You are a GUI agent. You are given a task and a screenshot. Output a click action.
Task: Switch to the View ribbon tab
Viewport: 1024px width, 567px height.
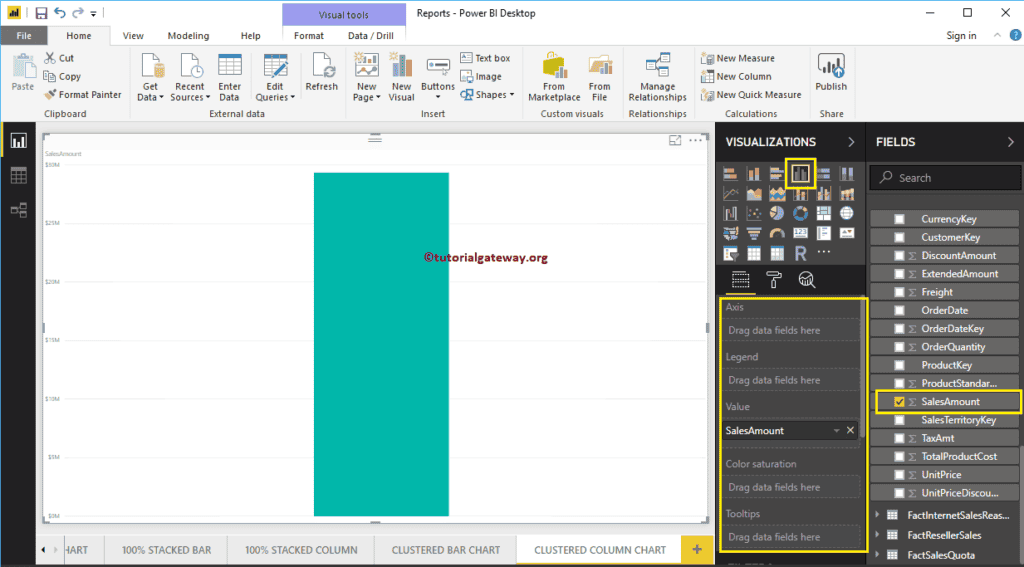[133, 36]
